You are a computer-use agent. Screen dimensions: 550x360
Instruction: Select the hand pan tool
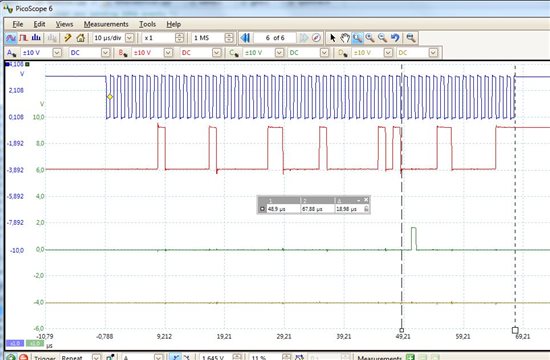point(345,38)
